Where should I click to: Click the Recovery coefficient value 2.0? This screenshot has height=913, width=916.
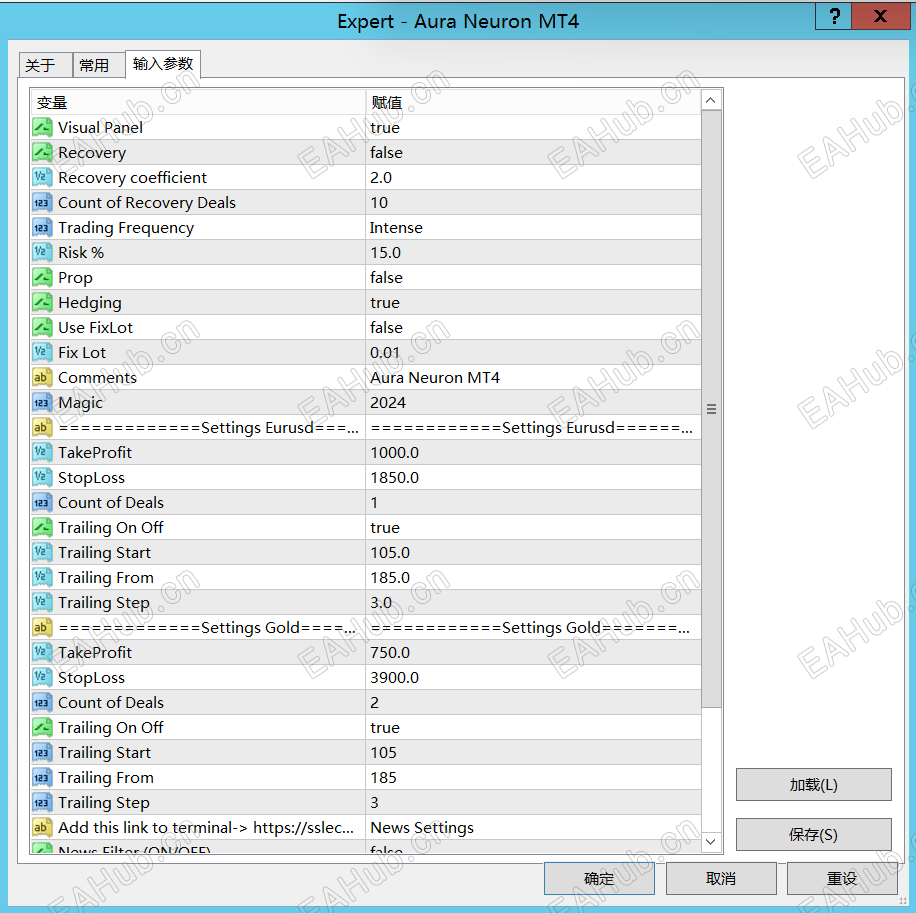point(381,178)
